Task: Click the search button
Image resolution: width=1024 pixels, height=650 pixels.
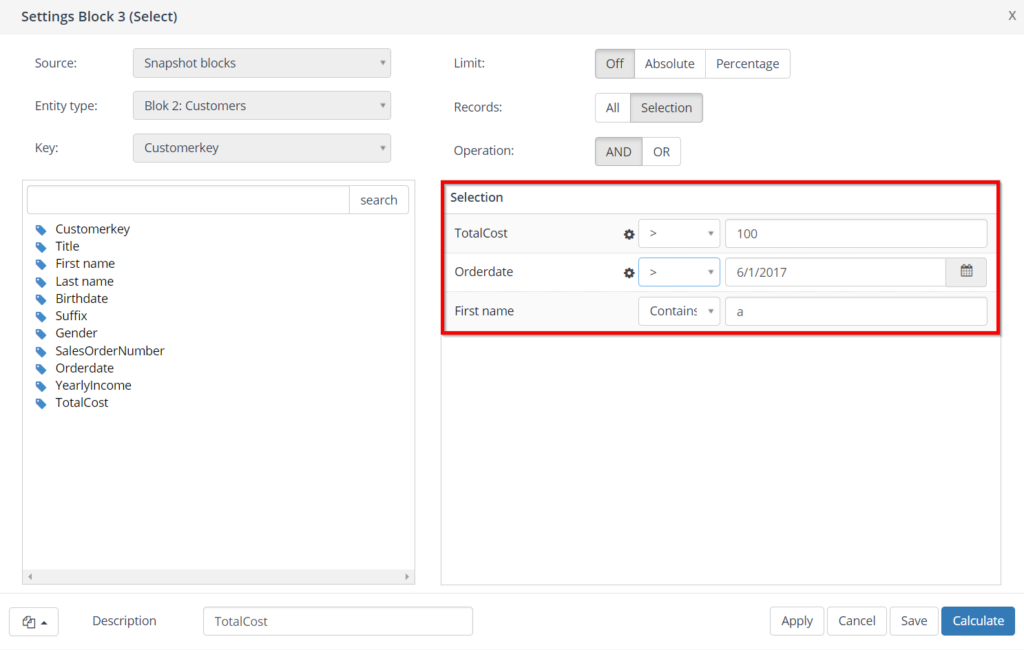Action: 379,200
